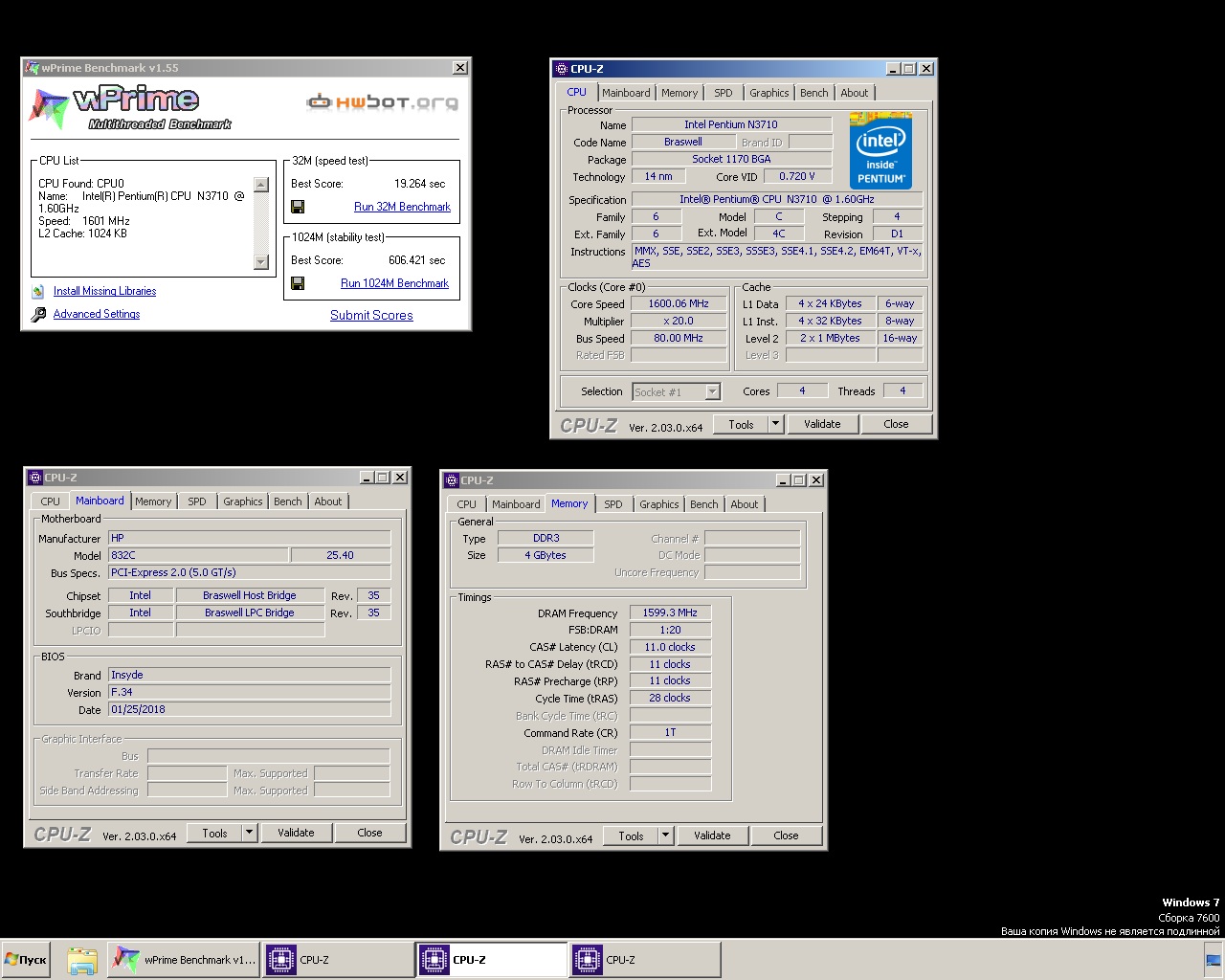Viewport: 1225px width, 980px height.
Task: Open Bench tab in the DDR3 memory window
Action: [704, 504]
